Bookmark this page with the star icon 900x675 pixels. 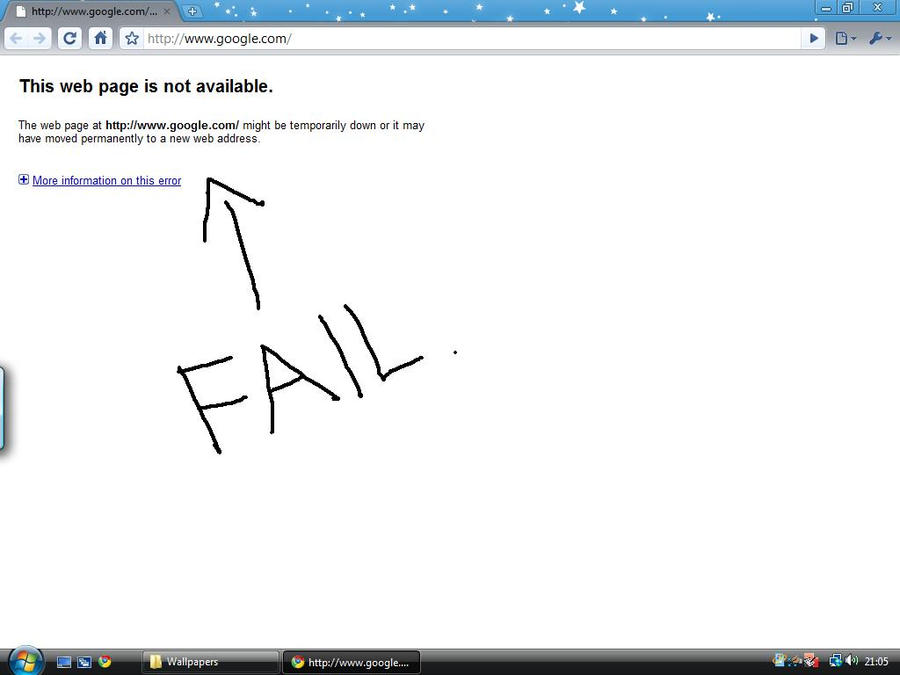click(132, 38)
